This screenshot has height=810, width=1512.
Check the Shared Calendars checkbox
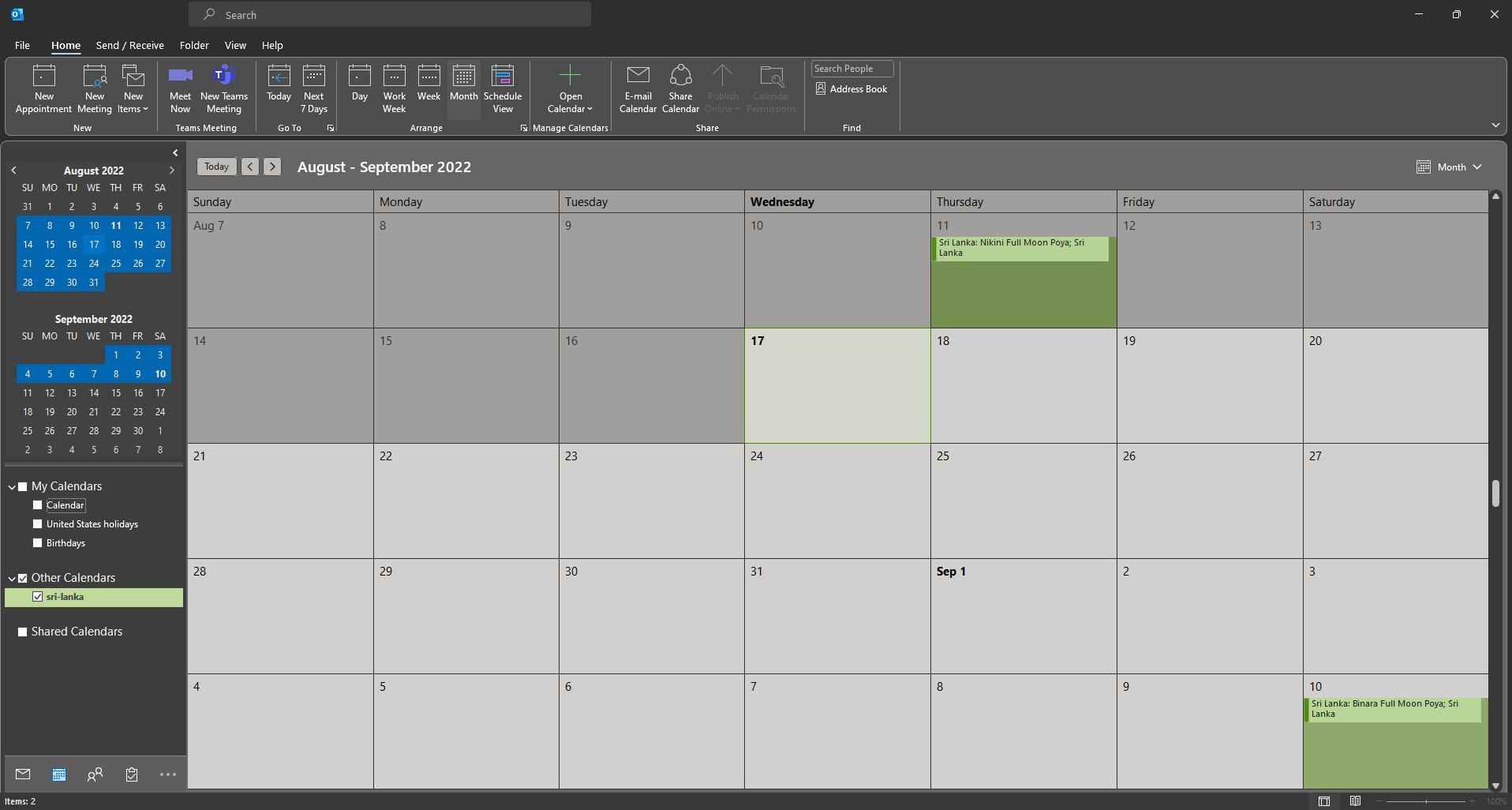[23, 632]
